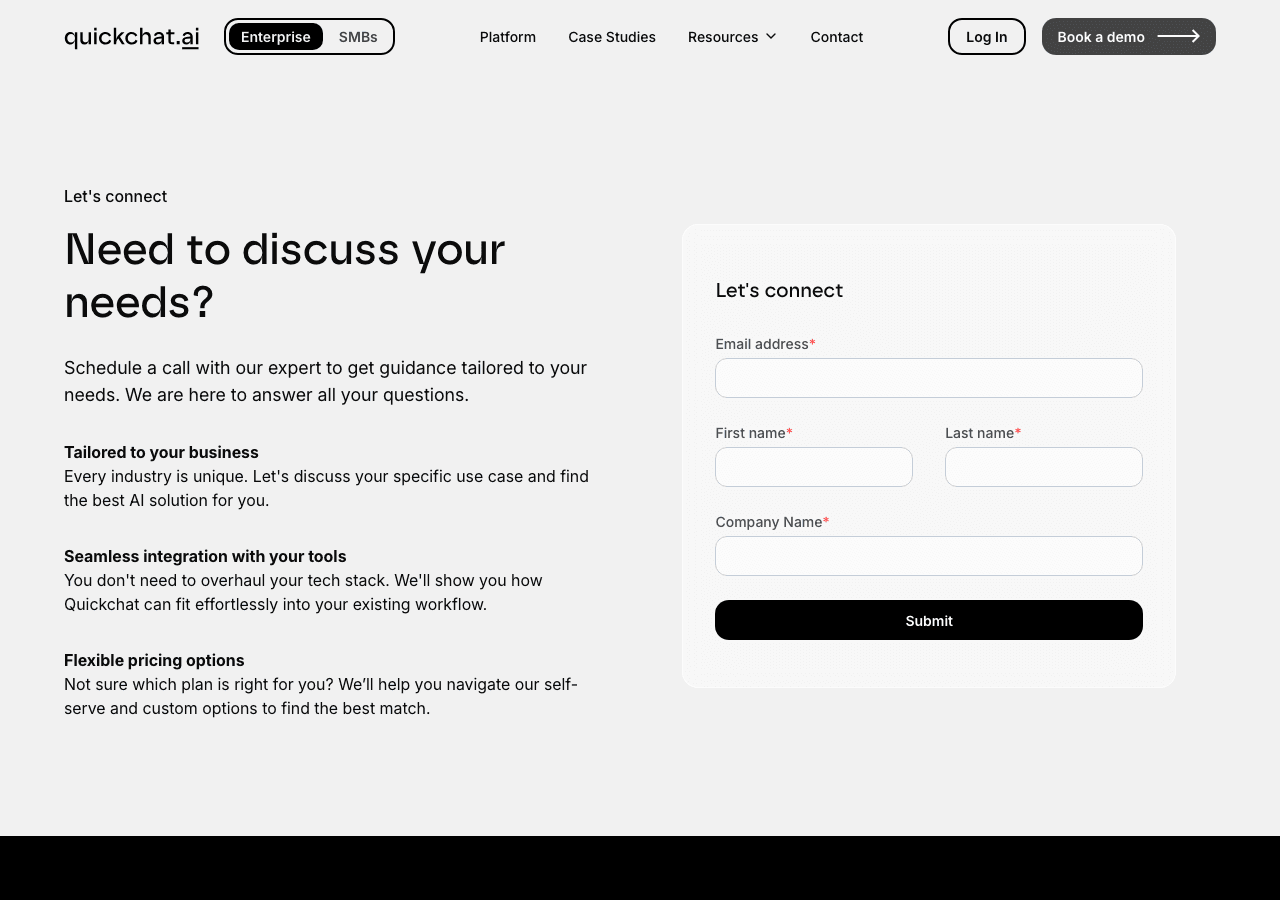Focus the Company Name field

[x=929, y=556]
